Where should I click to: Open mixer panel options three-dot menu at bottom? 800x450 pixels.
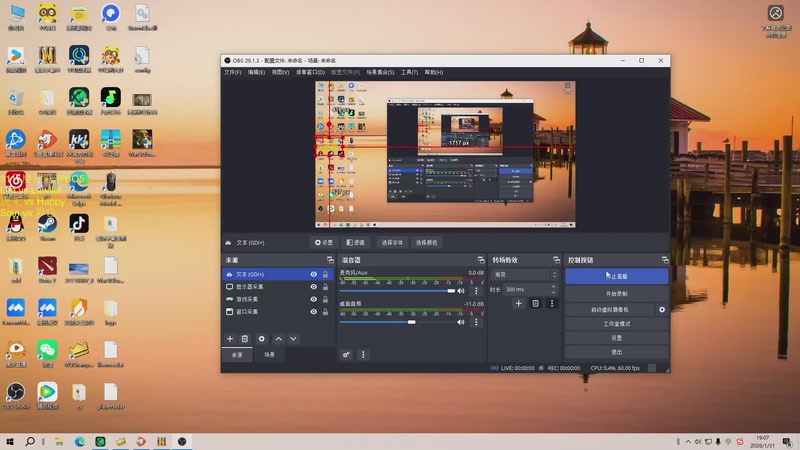click(x=363, y=355)
